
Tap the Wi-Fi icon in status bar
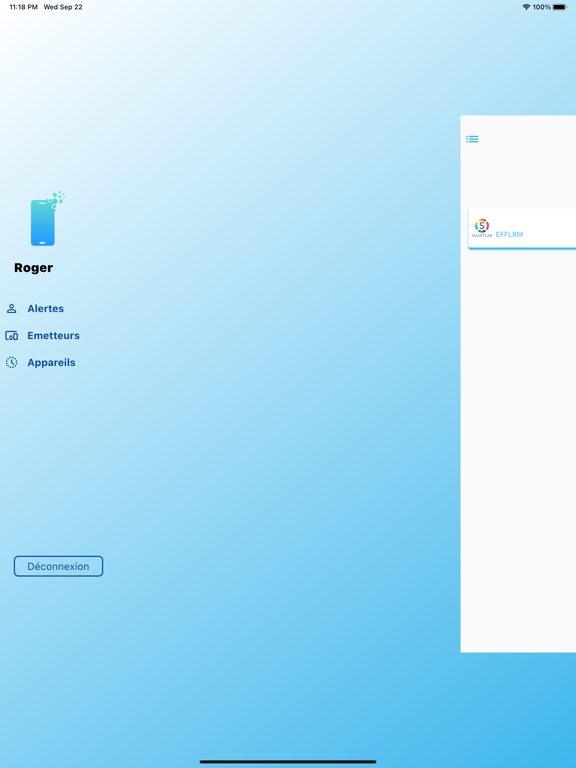click(526, 7)
